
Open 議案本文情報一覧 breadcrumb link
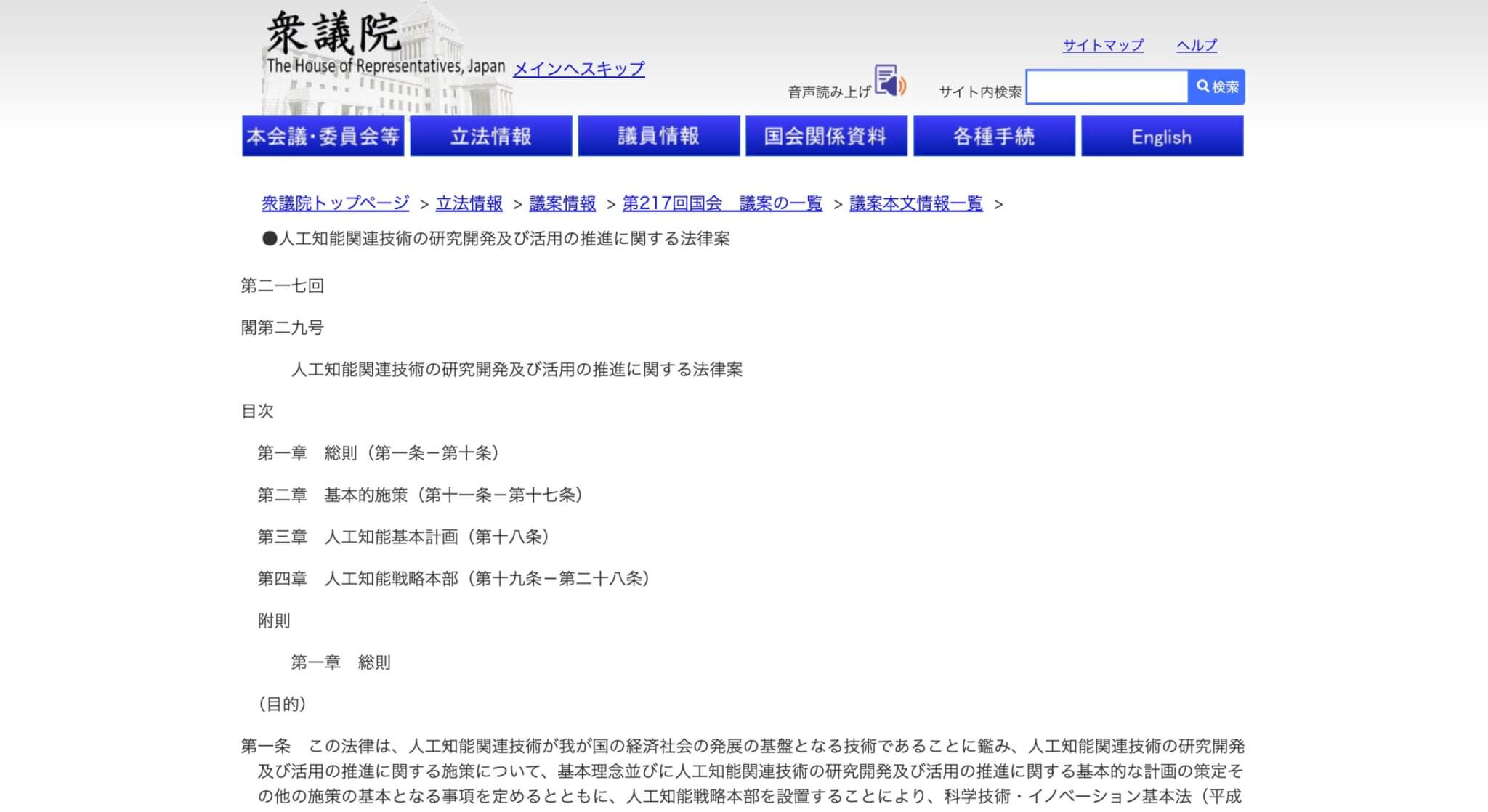[x=916, y=203]
